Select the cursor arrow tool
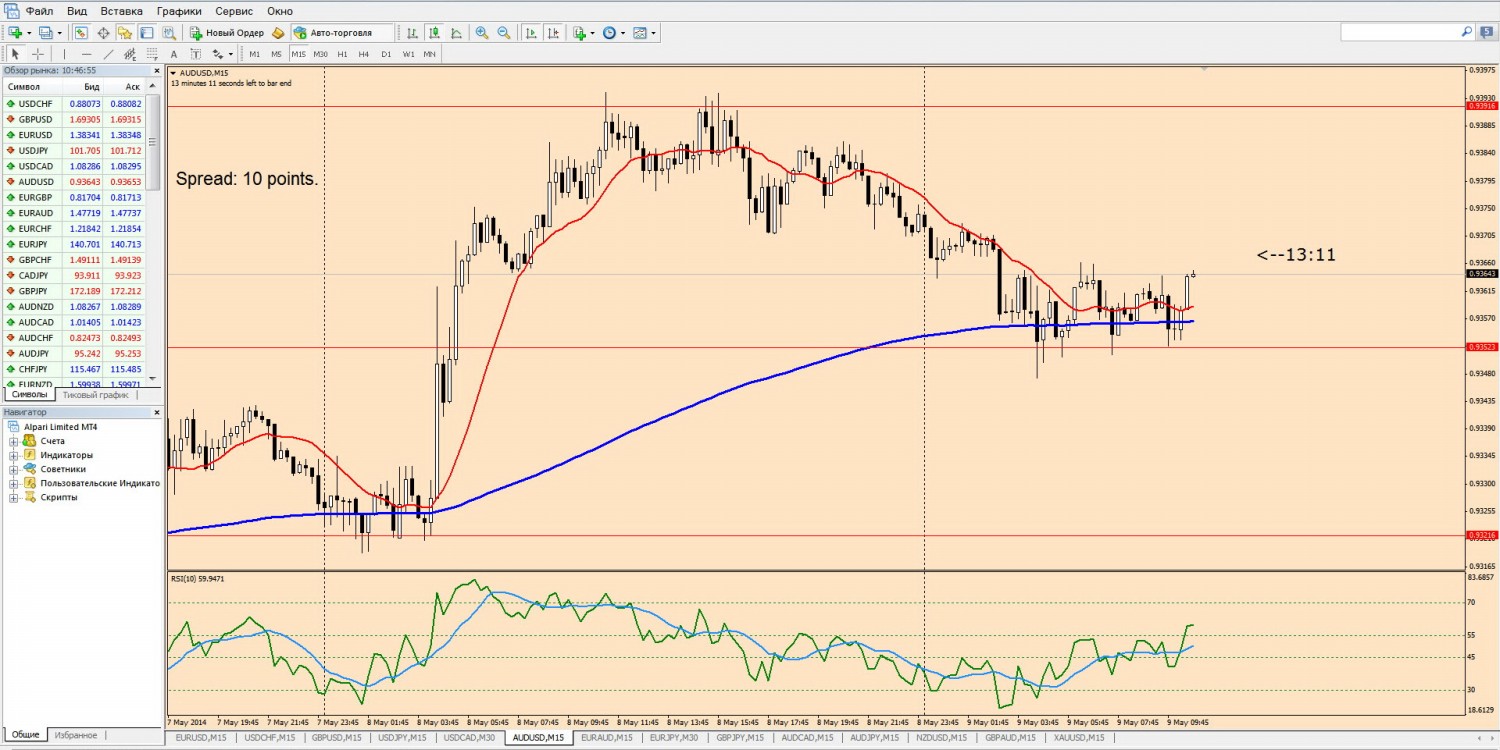 (x=15, y=54)
